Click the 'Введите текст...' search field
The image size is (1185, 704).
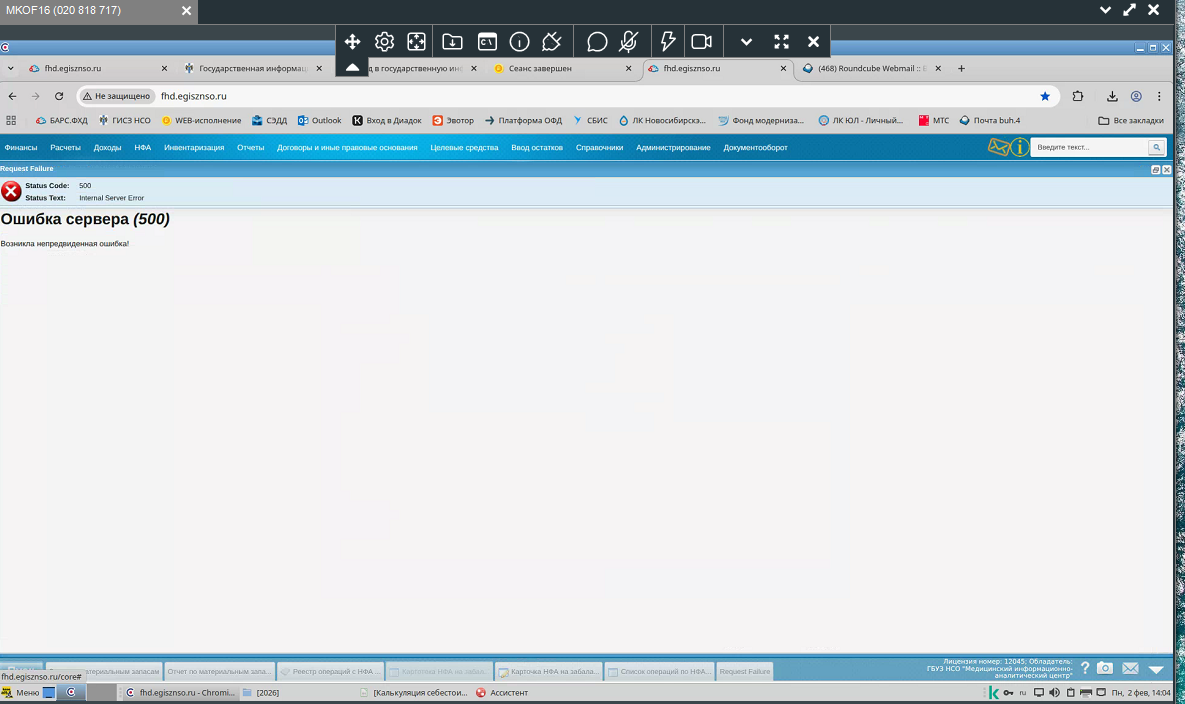(1089, 147)
